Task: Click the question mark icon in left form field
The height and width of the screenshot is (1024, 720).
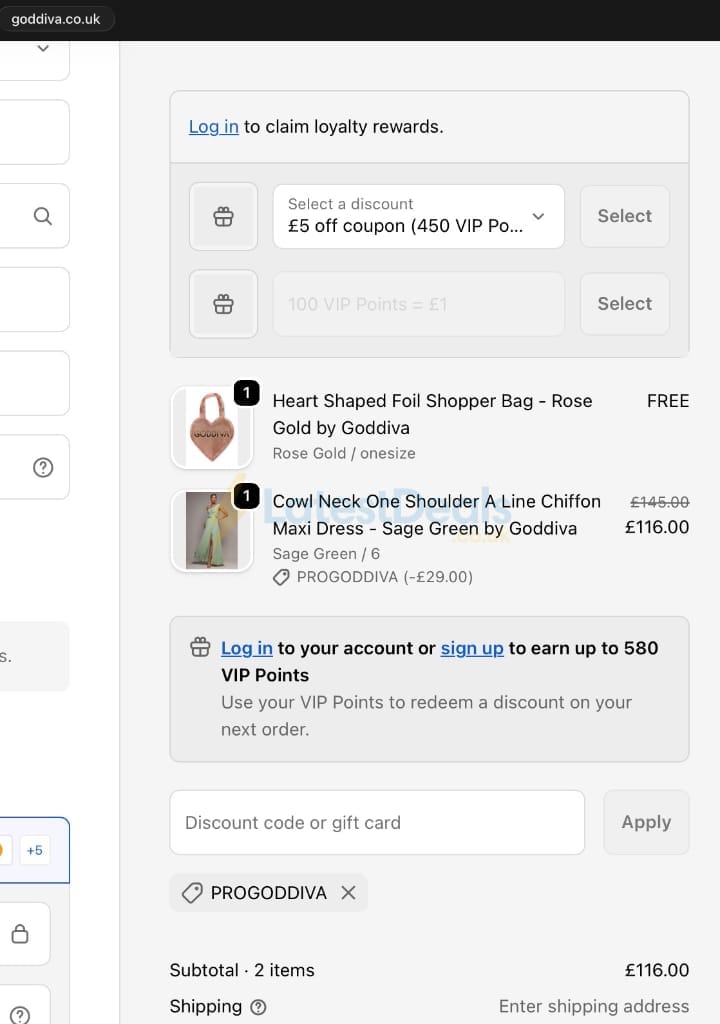Action: (42, 468)
